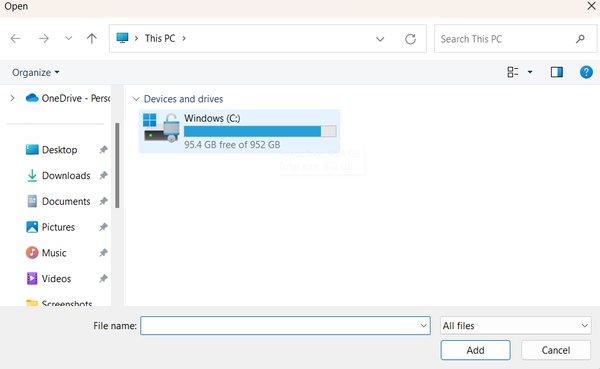The width and height of the screenshot is (600, 369).
Task: Open the All files type dropdown
Action: (515, 326)
